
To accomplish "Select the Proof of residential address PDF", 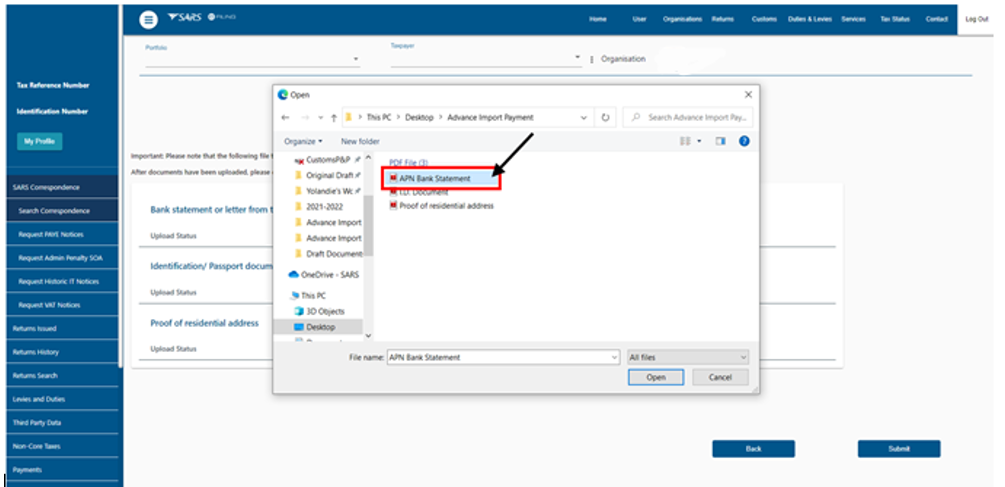I will click(x=446, y=206).
